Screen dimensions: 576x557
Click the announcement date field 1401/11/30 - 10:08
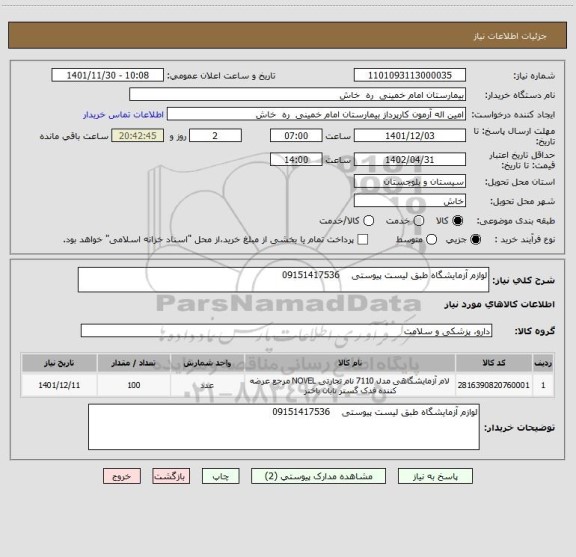click(108, 75)
